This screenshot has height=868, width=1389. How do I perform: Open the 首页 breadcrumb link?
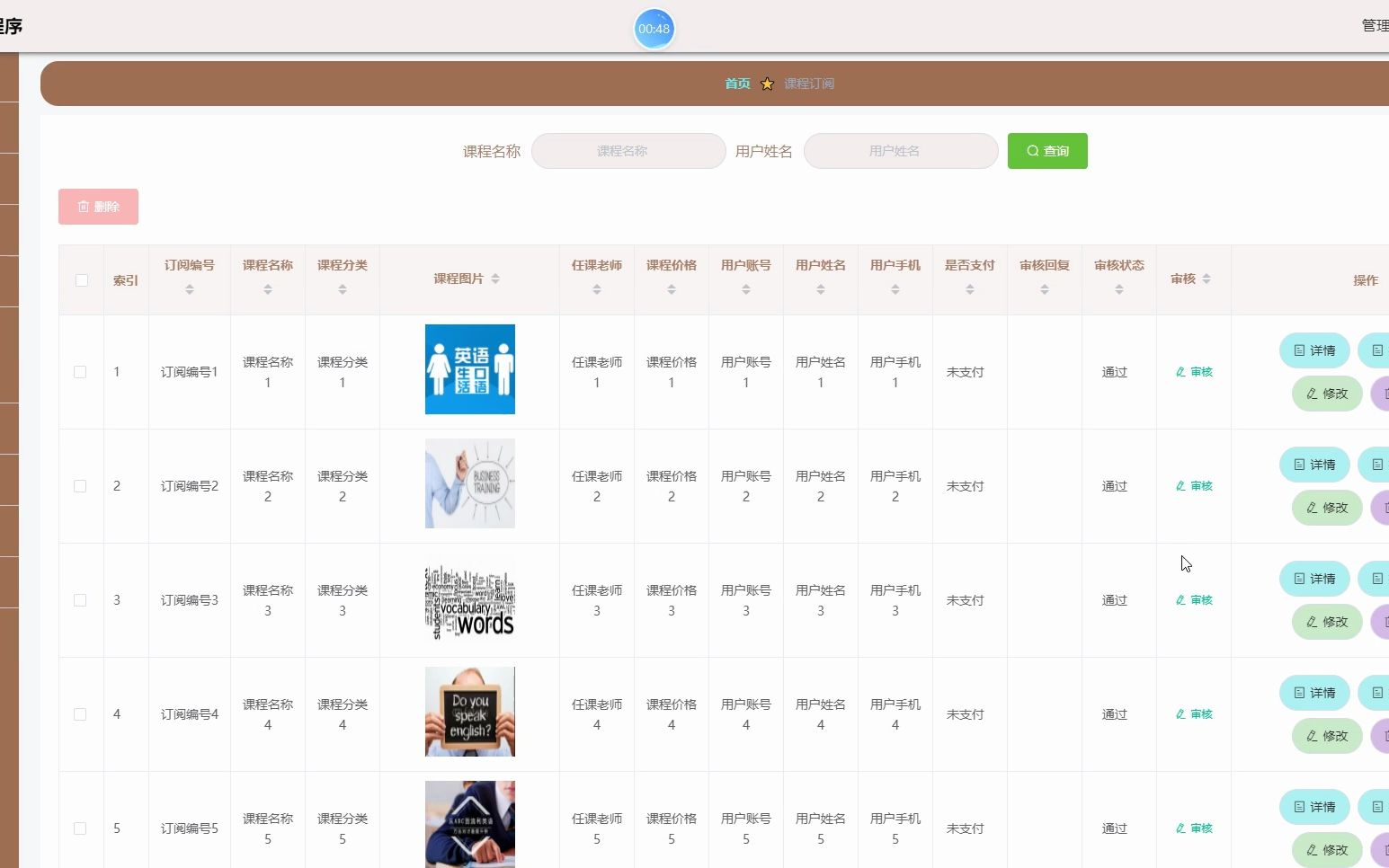click(x=736, y=84)
